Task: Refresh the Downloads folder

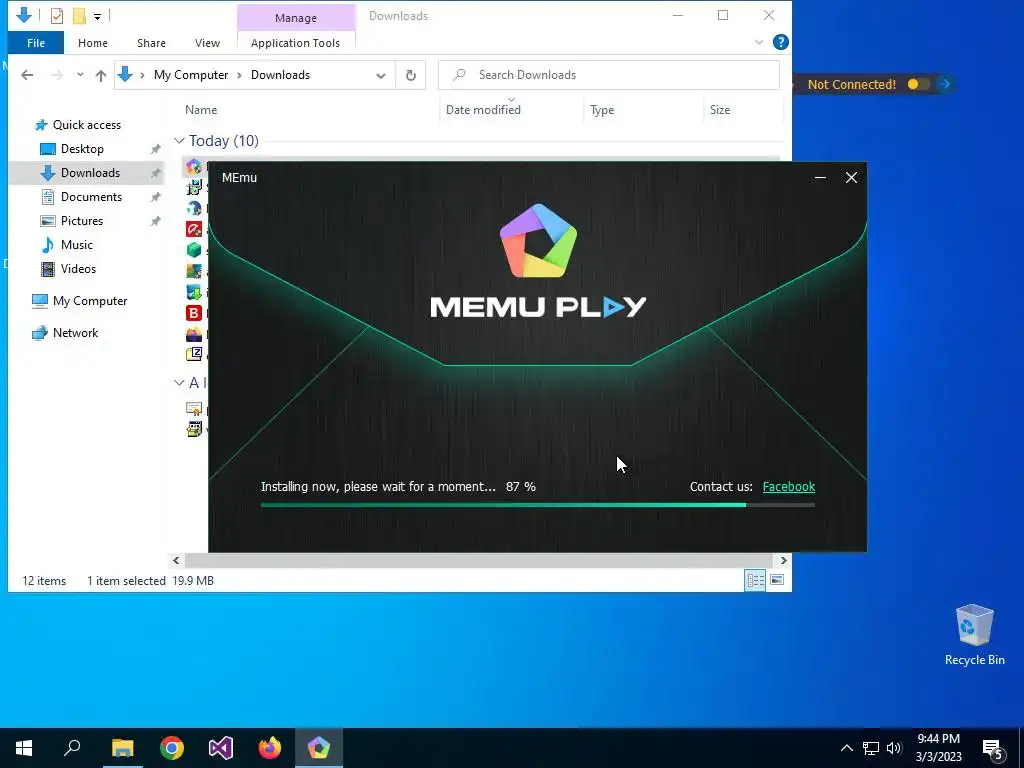Action: point(411,75)
